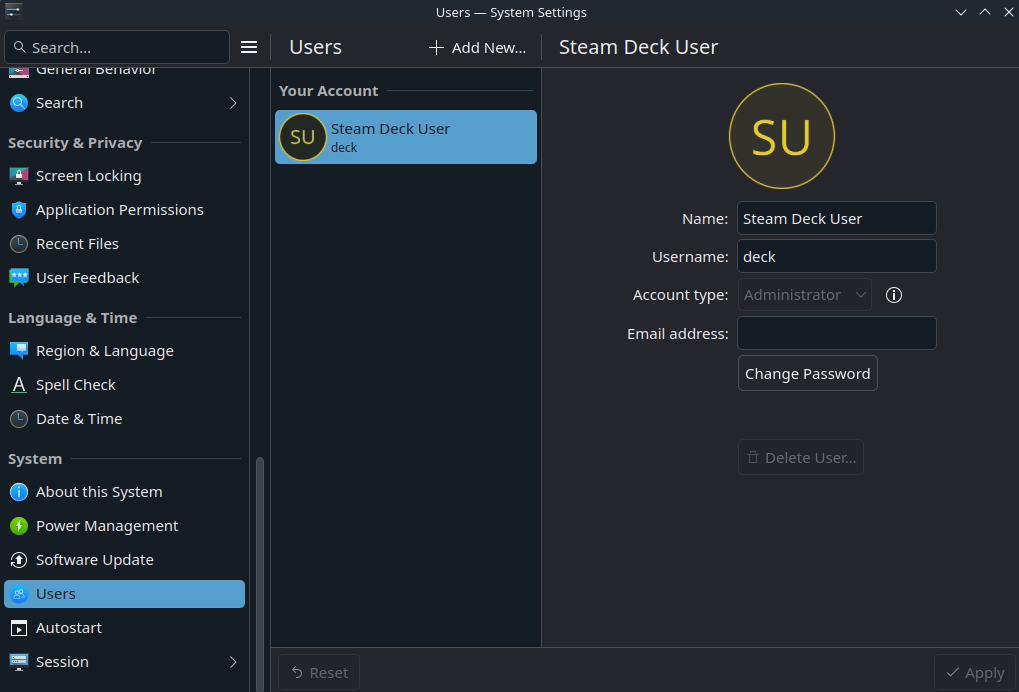1019x692 pixels.
Task: Open Application Permissions page
Action: click(x=124, y=210)
